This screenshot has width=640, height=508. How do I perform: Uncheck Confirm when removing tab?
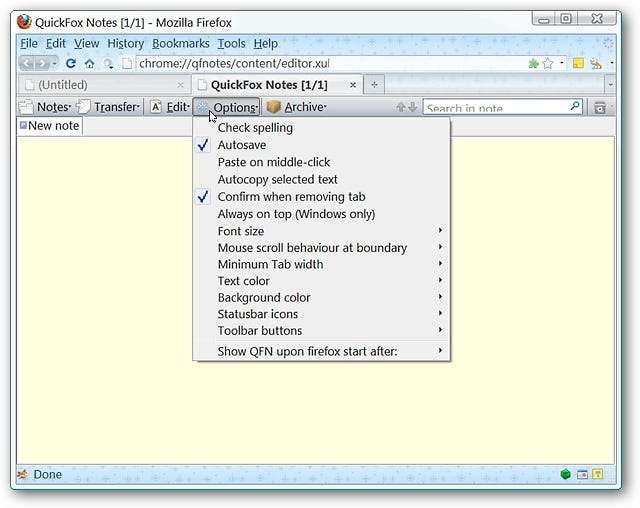322,197
